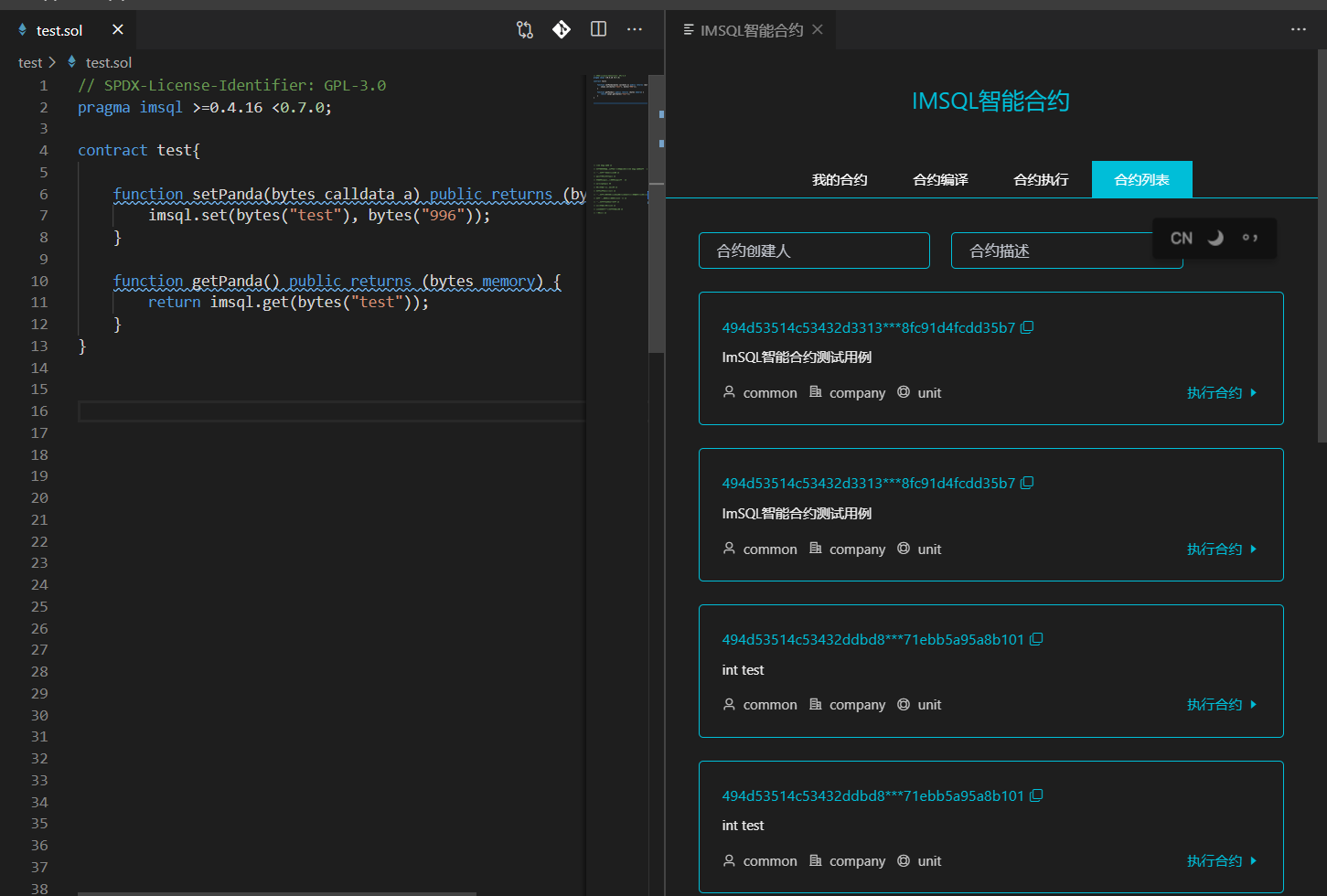The height and width of the screenshot is (896, 1327).
Task: Open the compare changes icon in editor toolbar
Action: pyautogui.click(x=525, y=29)
